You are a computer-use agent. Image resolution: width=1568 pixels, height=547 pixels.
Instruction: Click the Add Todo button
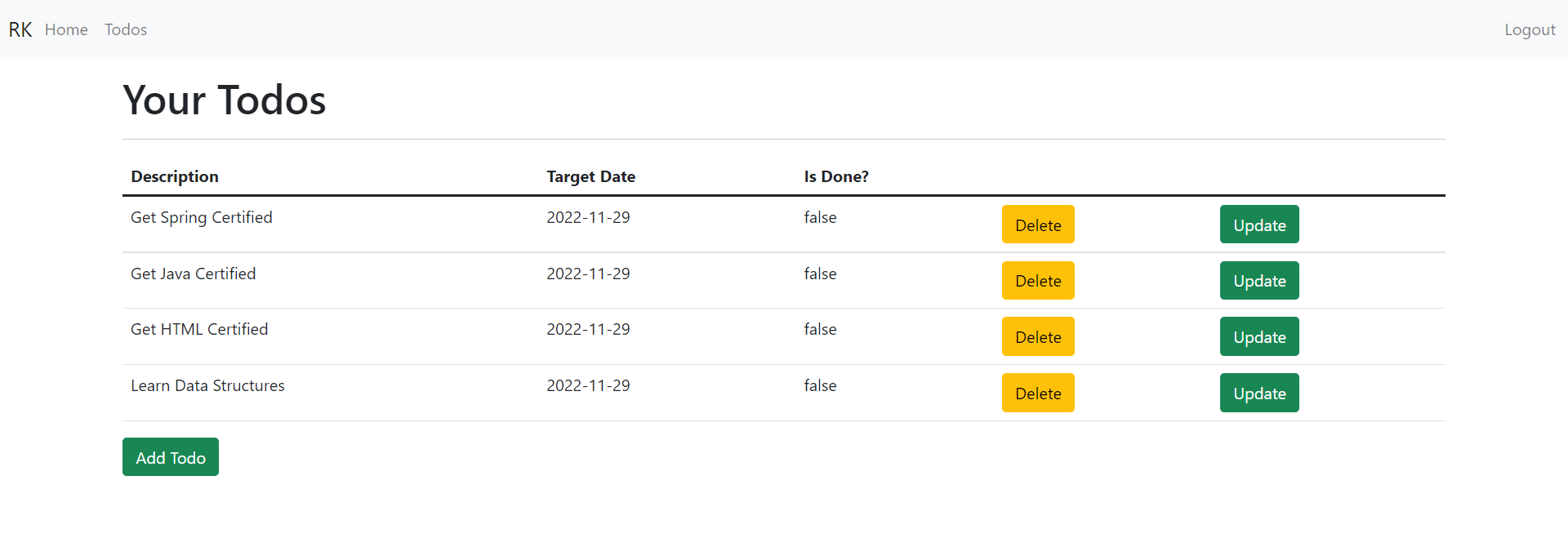171,457
